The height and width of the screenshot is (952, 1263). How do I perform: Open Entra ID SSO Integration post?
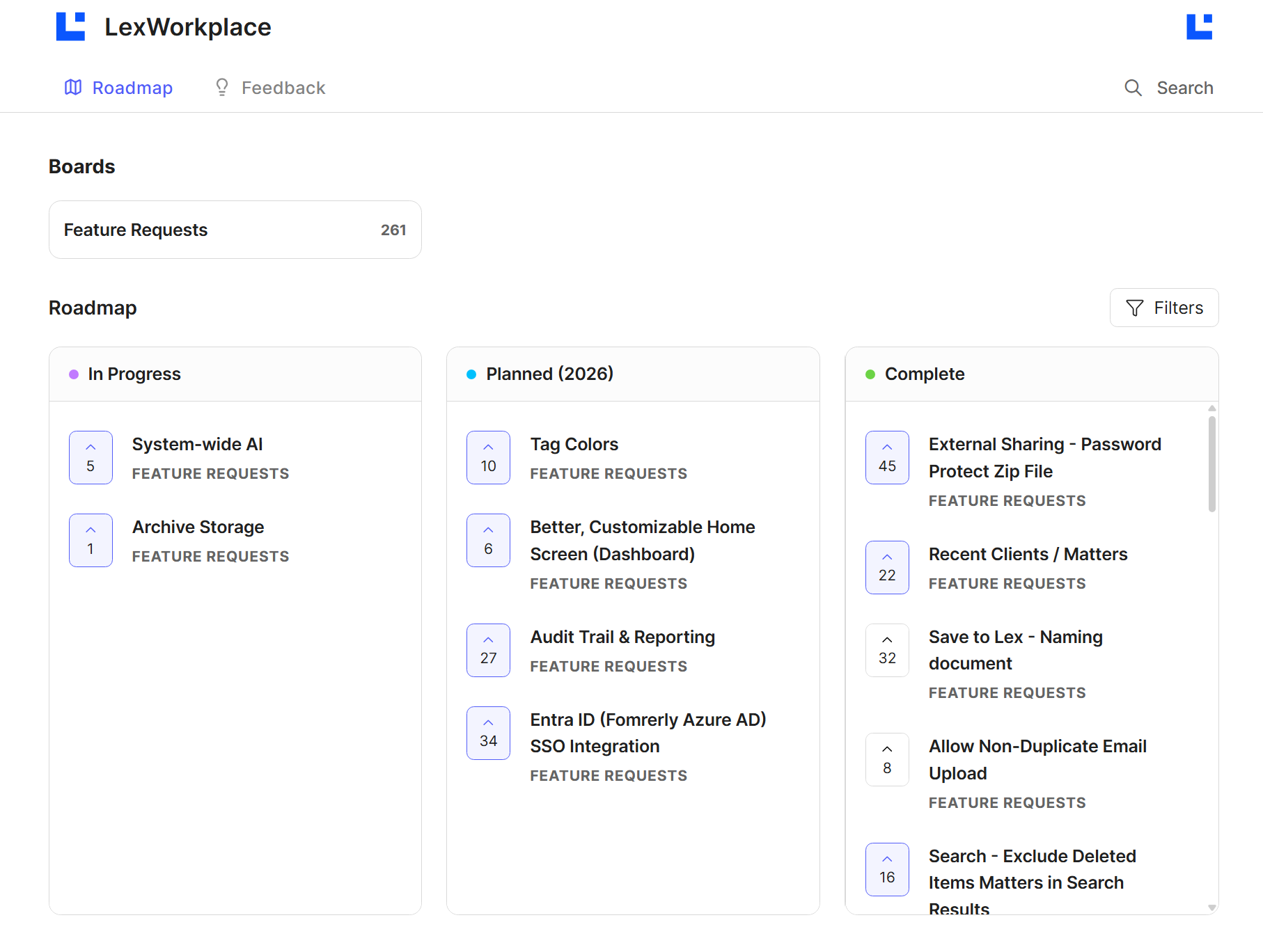(x=648, y=733)
